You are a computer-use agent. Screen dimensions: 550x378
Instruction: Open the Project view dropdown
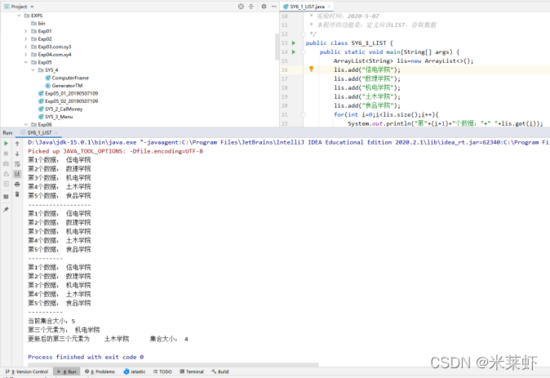[19, 6]
